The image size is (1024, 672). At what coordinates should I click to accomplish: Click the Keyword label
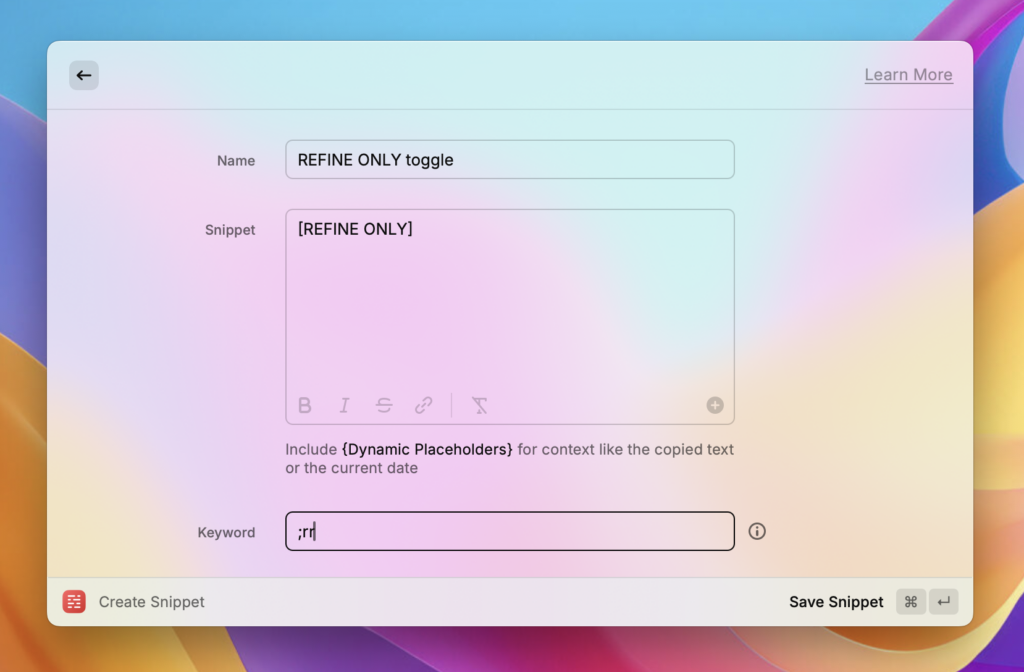[226, 533]
